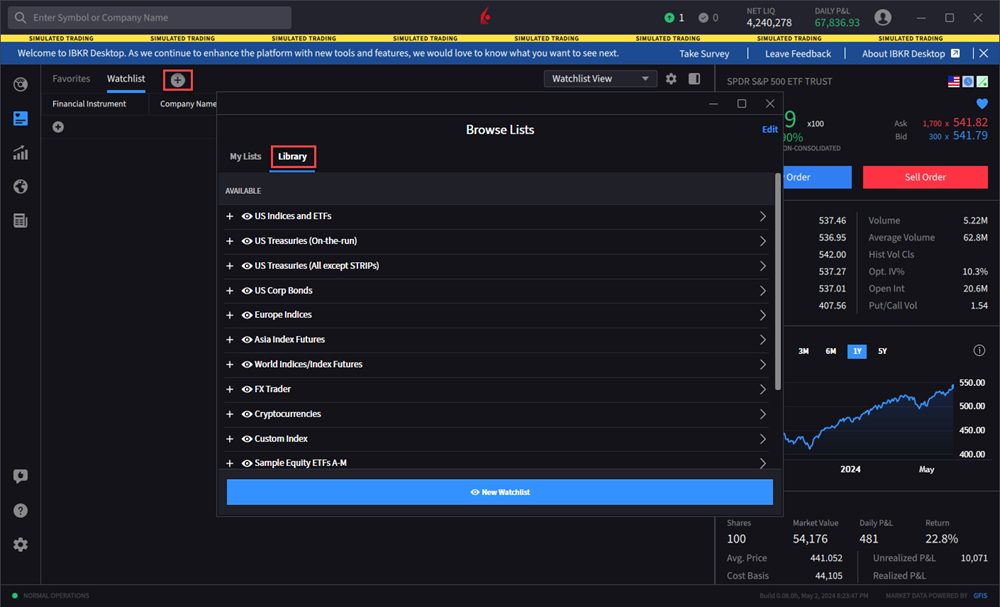This screenshot has height=607, width=1000.
Task: Dismiss the welcome banner with X
Action: coord(983,54)
